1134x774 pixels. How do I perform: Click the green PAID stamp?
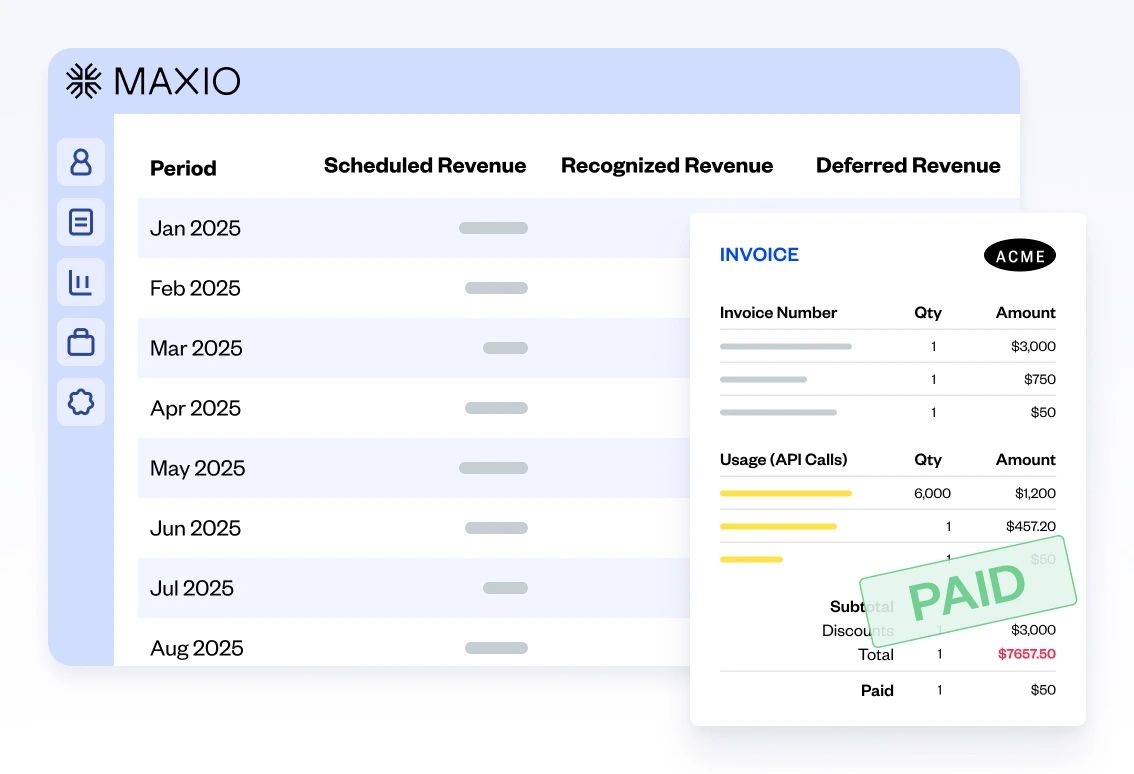click(967, 591)
